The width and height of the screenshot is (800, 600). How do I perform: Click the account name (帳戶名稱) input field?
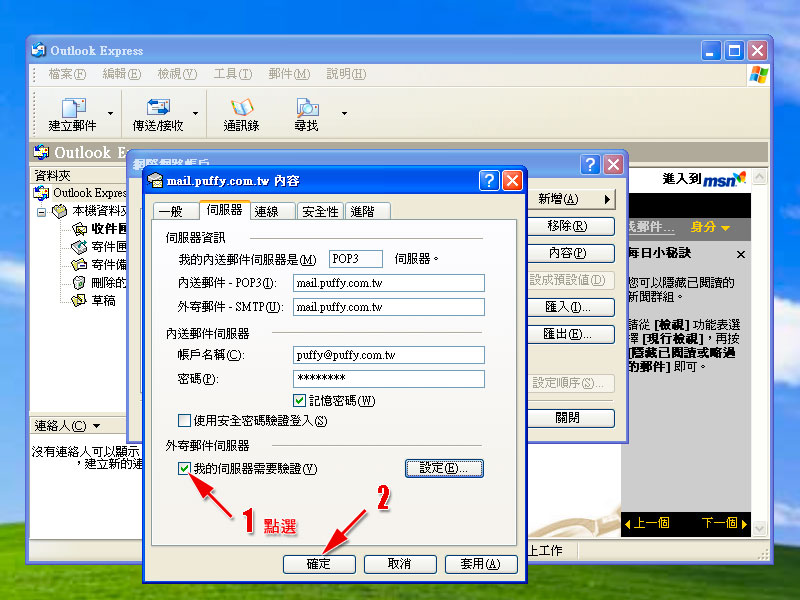389,355
